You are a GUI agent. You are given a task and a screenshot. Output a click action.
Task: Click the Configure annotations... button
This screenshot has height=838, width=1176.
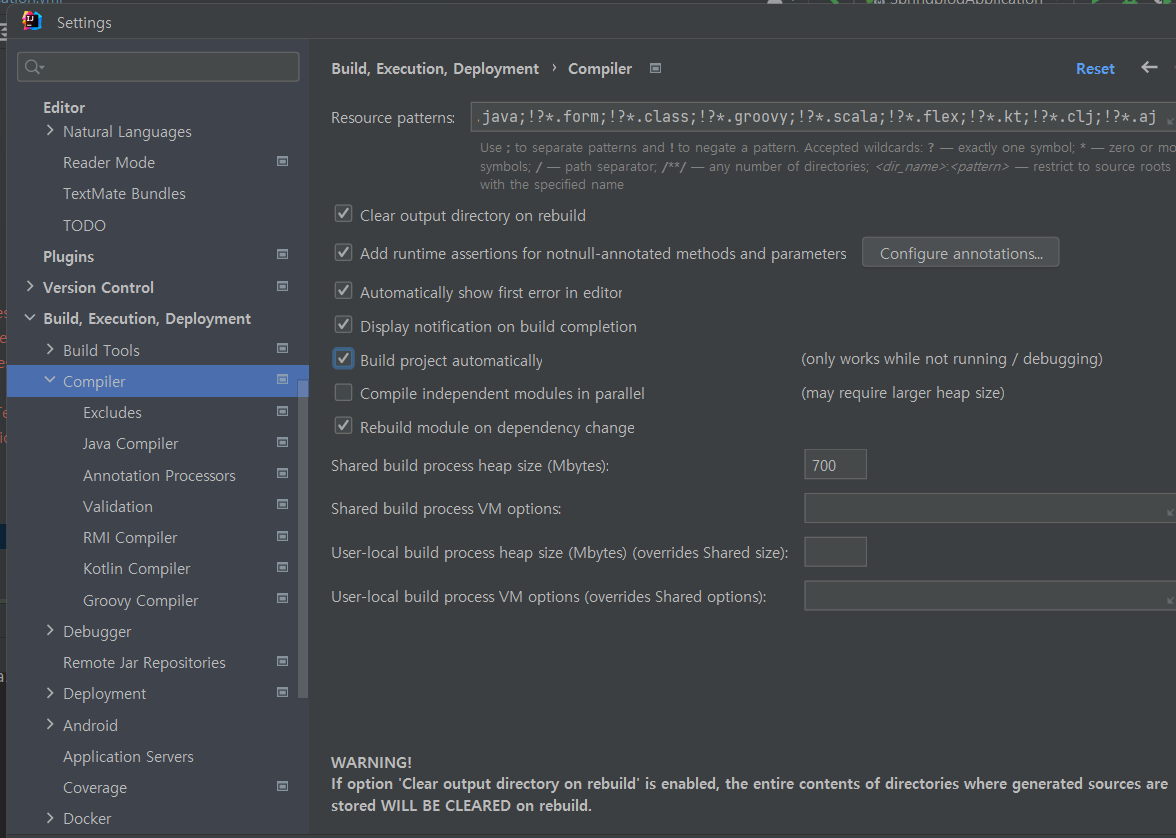960,253
